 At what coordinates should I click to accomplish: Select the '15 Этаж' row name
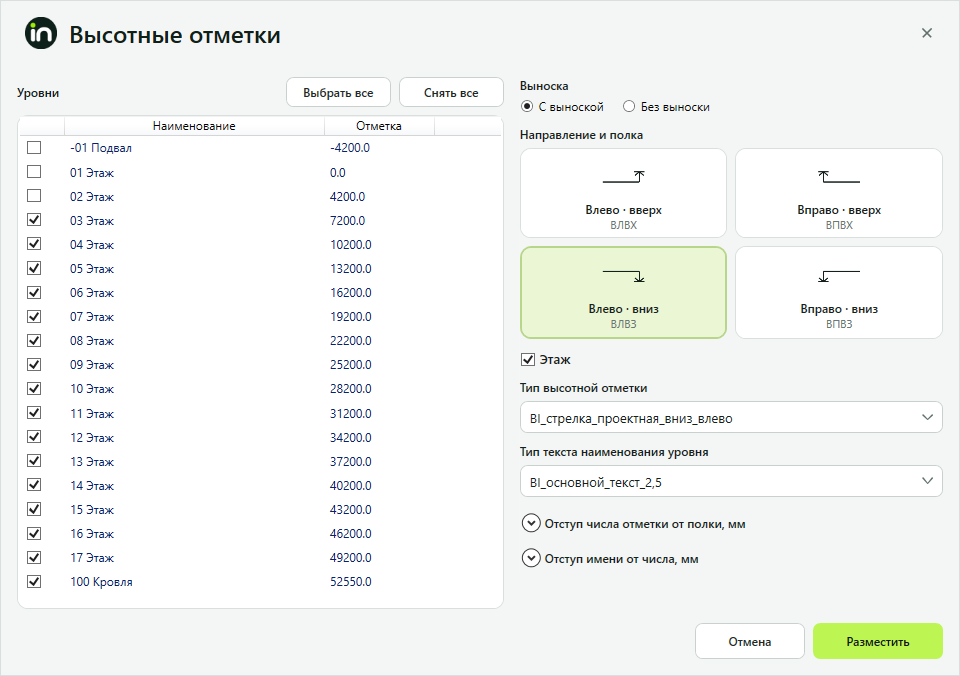pyautogui.click(x=92, y=510)
